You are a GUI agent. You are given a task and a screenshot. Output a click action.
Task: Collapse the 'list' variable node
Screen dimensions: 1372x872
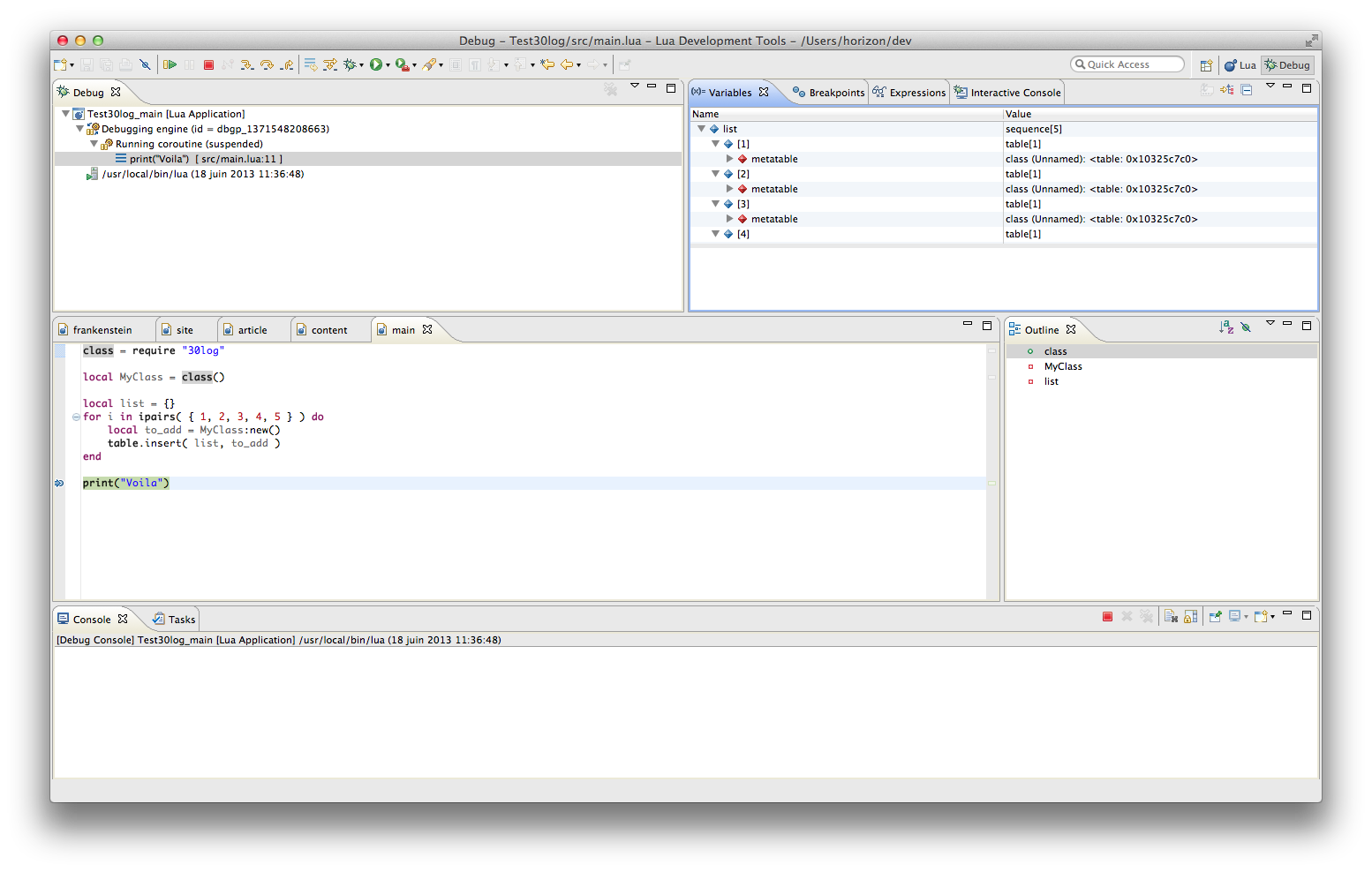[x=702, y=129]
